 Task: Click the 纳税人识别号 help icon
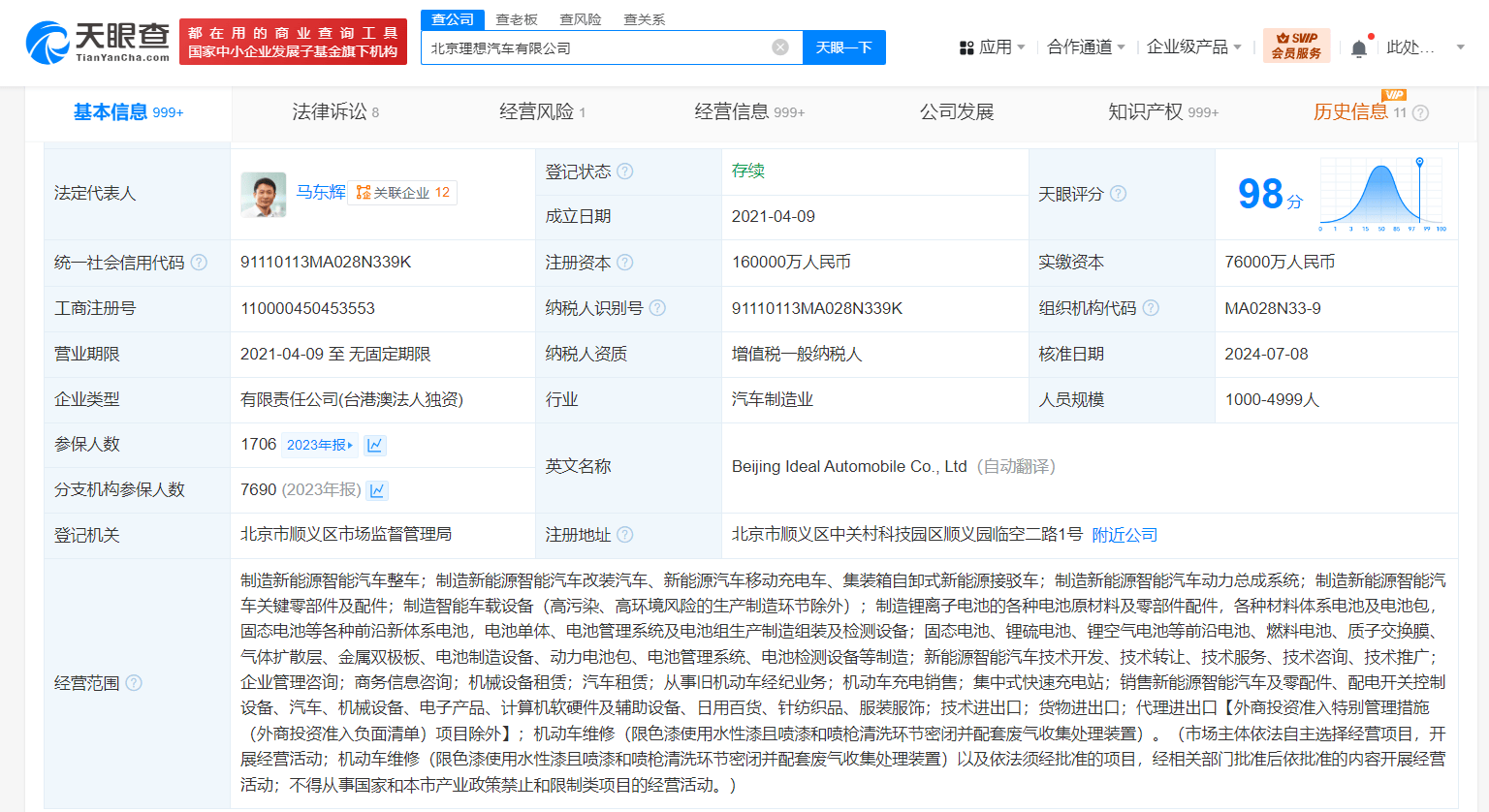pos(658,307)
